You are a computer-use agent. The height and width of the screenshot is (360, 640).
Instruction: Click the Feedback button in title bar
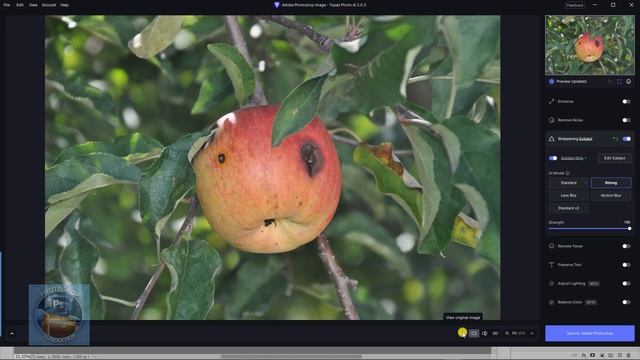[574, 5]
